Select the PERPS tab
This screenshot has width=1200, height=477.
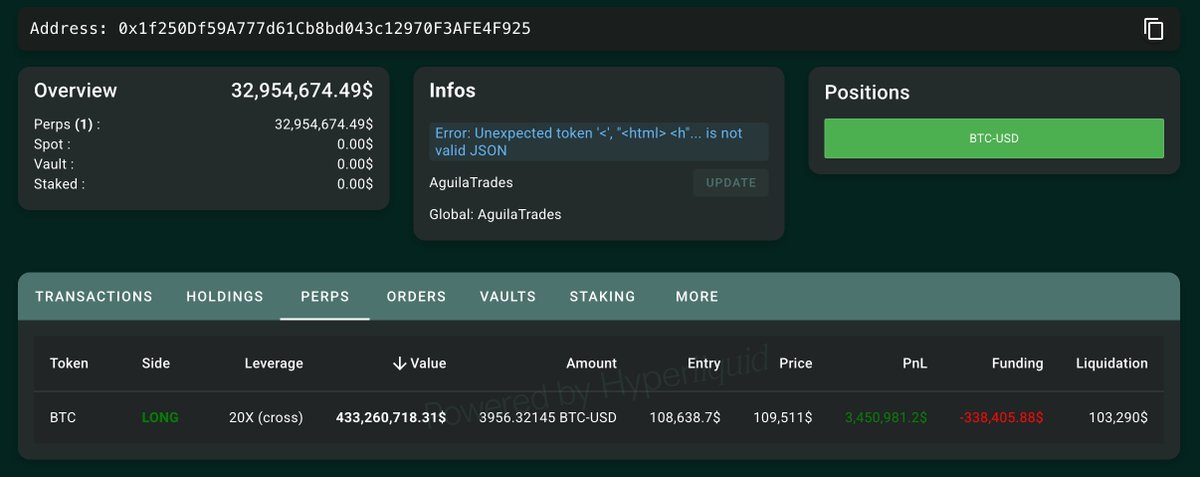point(325,296)
